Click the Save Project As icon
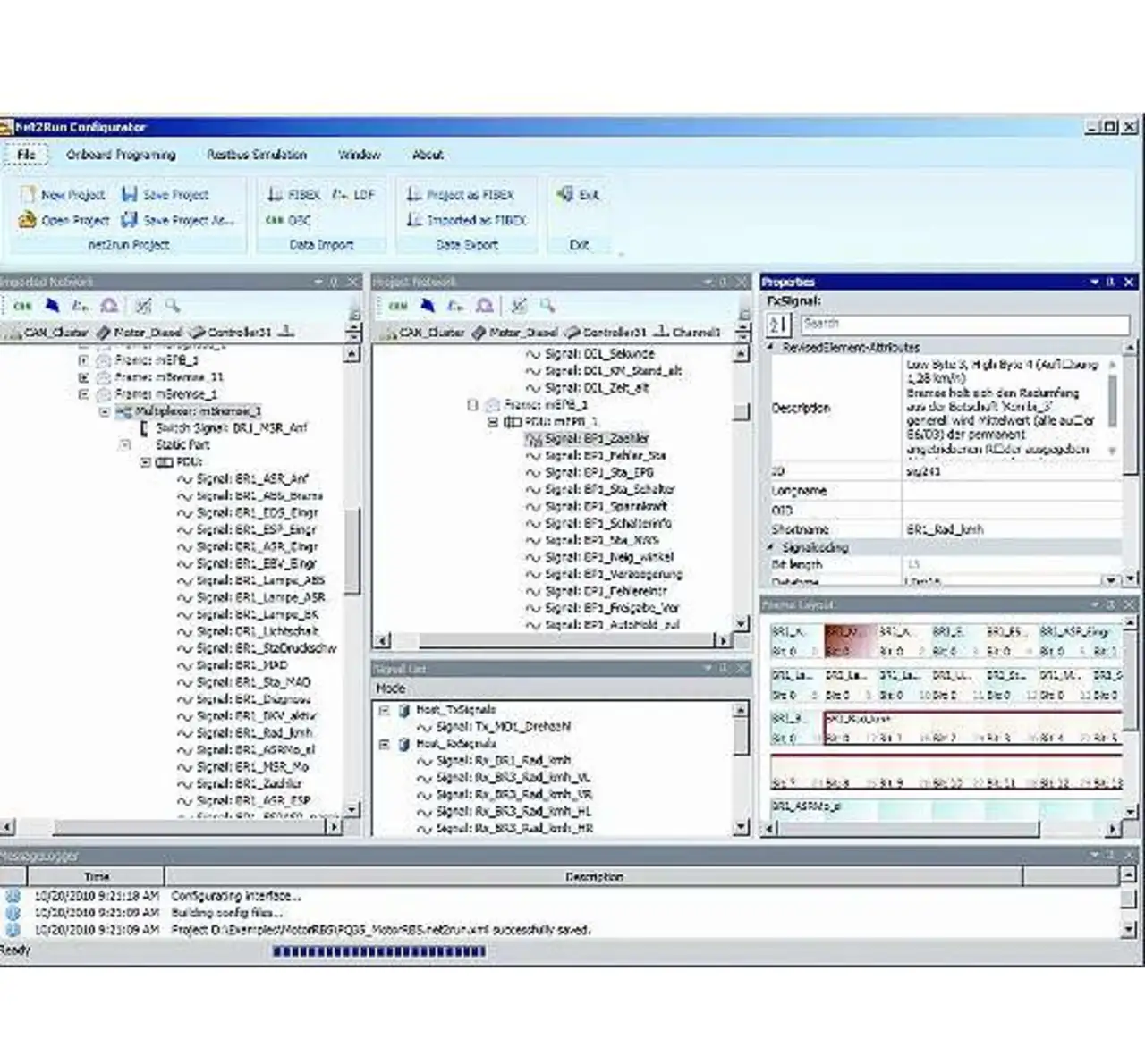This screenshot has width=1145, height=1064. point(130,219)
